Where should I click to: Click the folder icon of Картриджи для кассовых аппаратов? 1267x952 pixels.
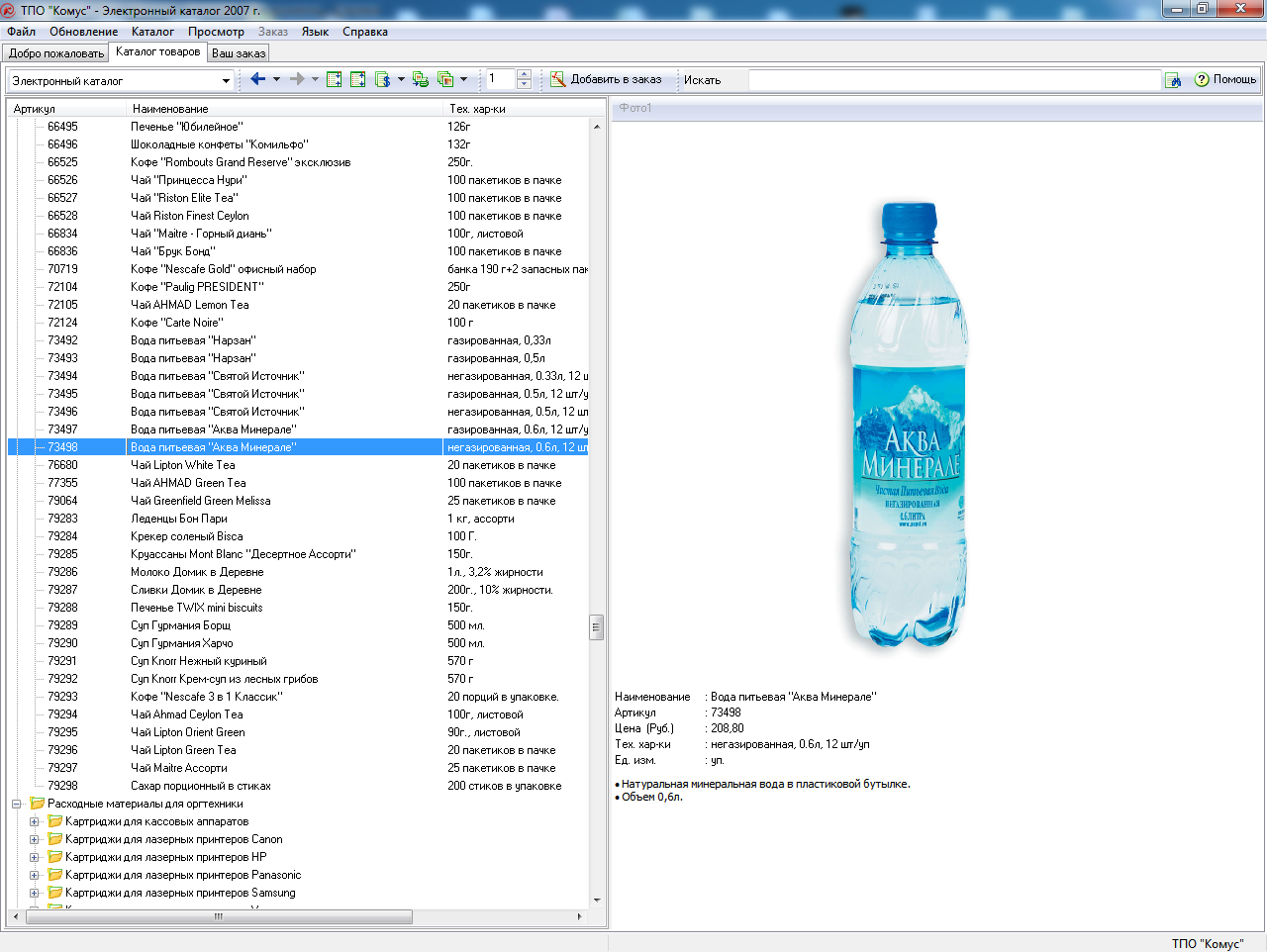55,821
